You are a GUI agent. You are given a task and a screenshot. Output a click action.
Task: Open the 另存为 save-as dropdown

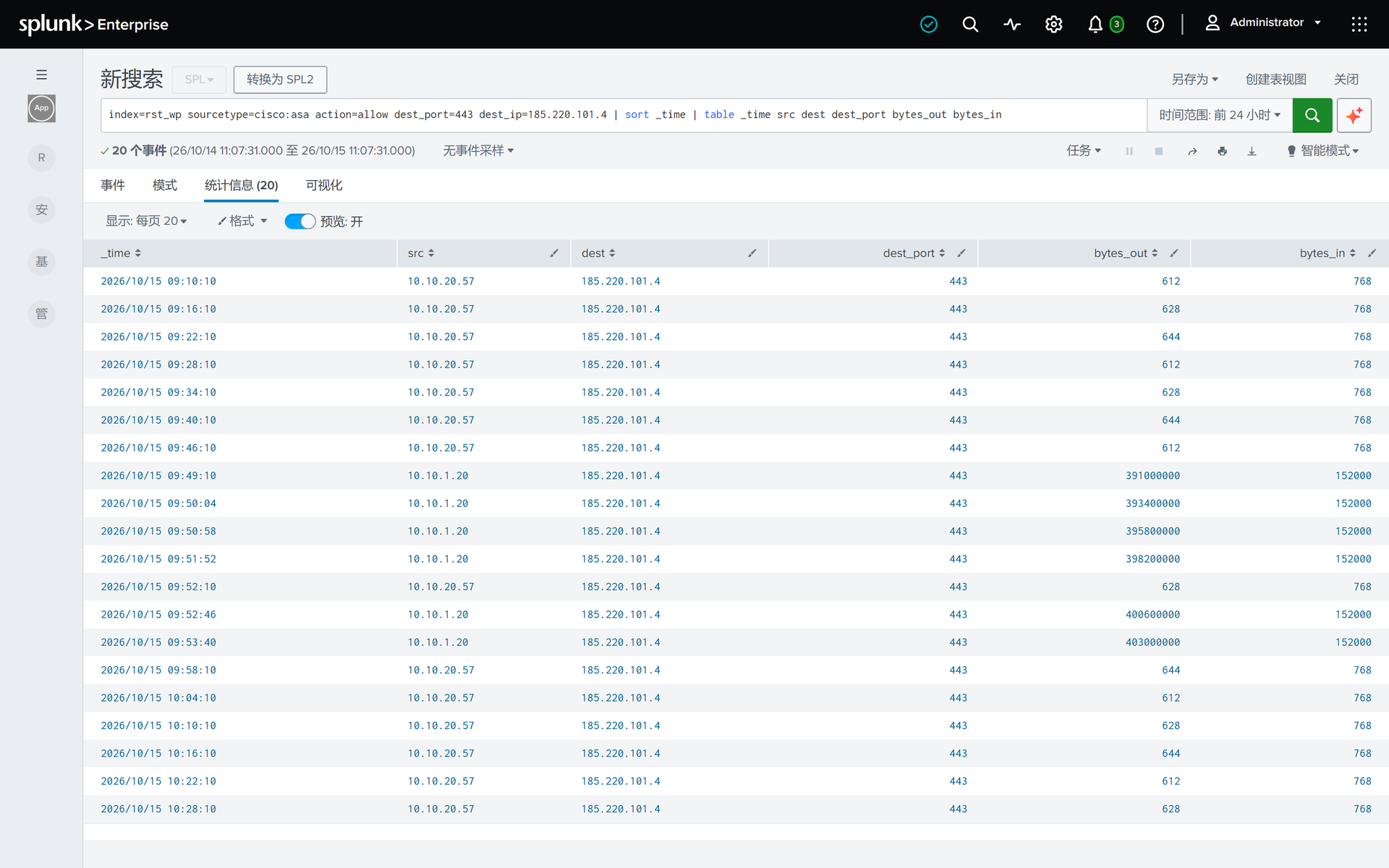(x=1195, y=79)
